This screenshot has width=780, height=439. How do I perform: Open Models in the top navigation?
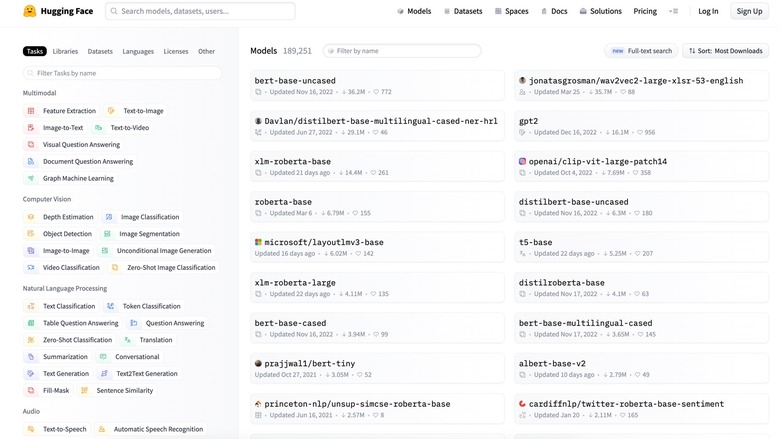coord(414,11)
